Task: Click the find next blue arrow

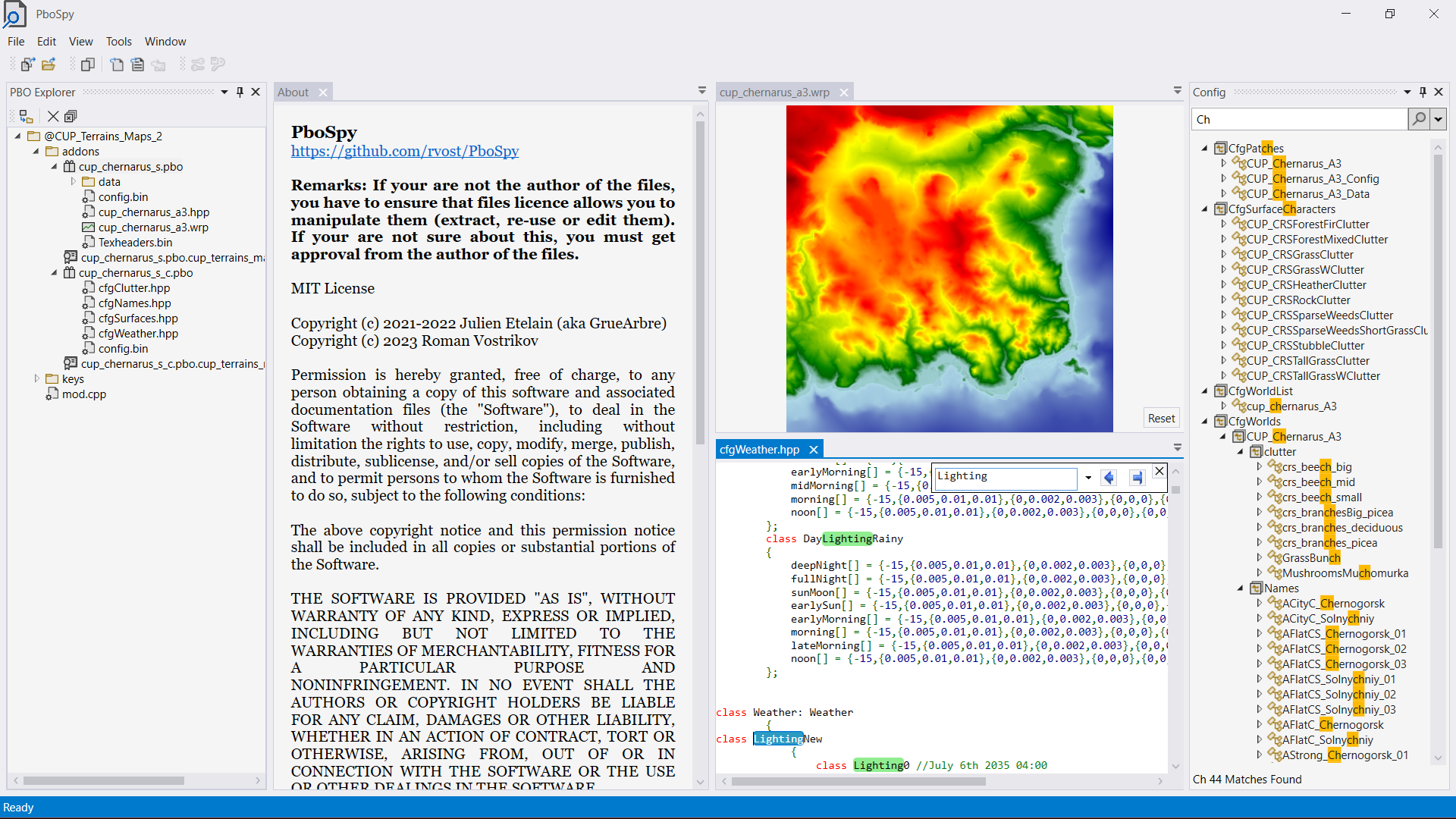Action: 1136,477
